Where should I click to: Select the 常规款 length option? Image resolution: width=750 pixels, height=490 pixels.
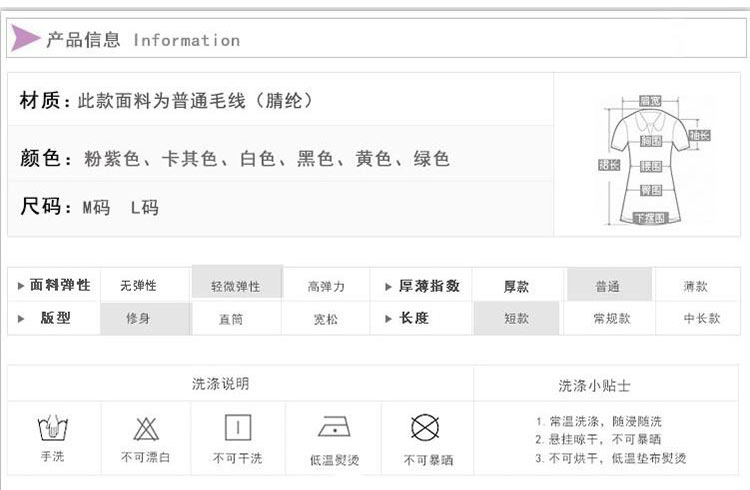pyautogui.click(x=612, y=318)
